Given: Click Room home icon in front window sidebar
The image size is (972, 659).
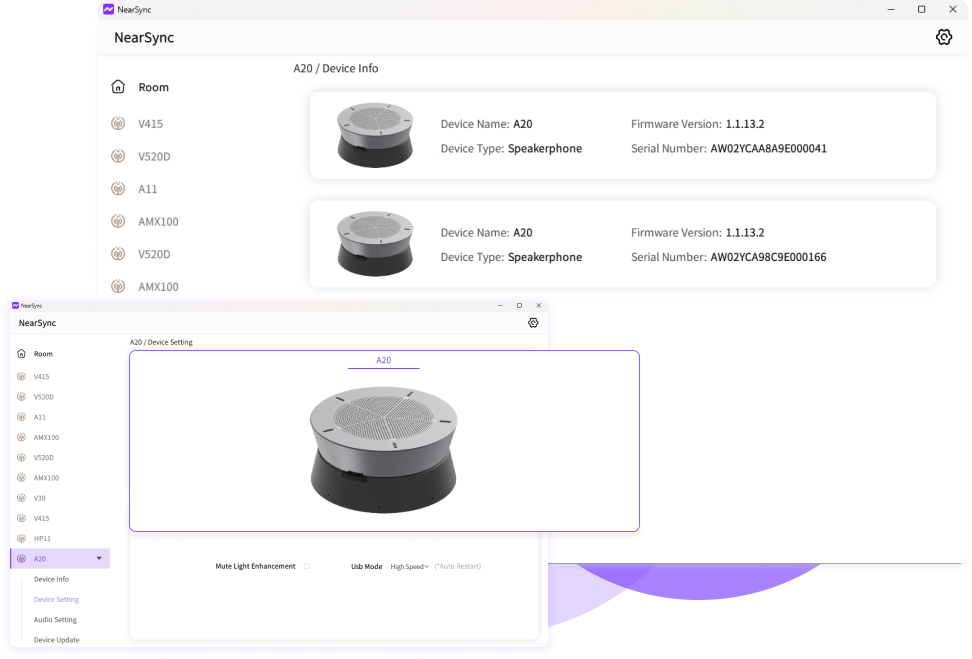Looking at the screenshot, I should [22, 353].
